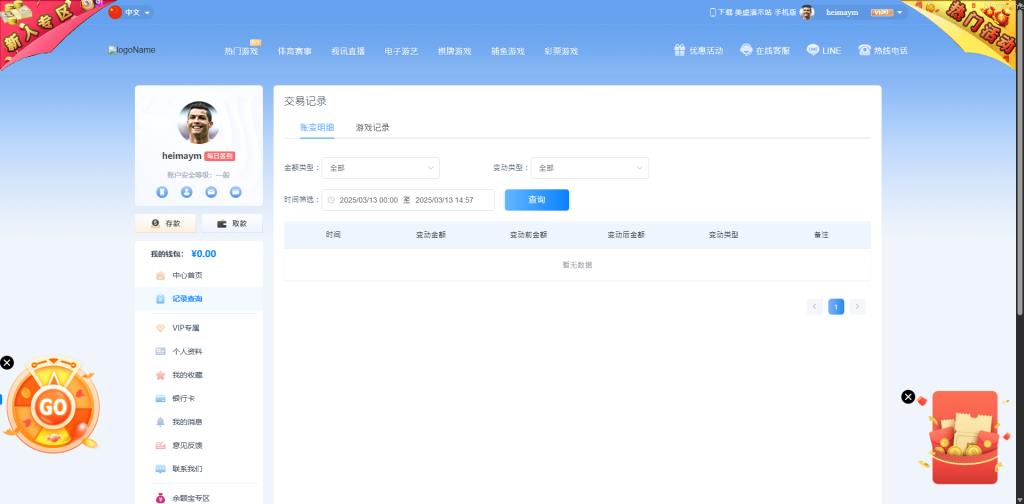Click the 热线电话 hotline phone icon
Viewport: 1024px width, 504px height.
pyautogui.click(x=864, y=50)
